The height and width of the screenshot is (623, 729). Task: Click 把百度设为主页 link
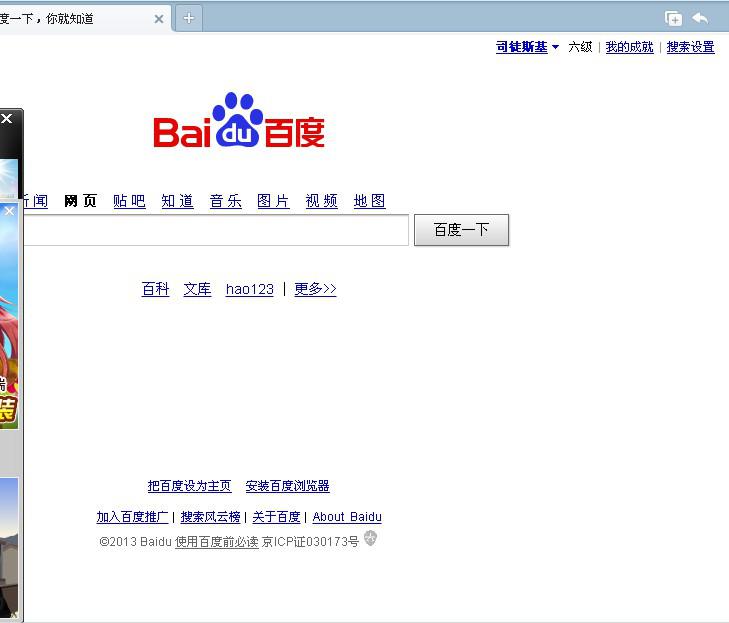[189, 486]
